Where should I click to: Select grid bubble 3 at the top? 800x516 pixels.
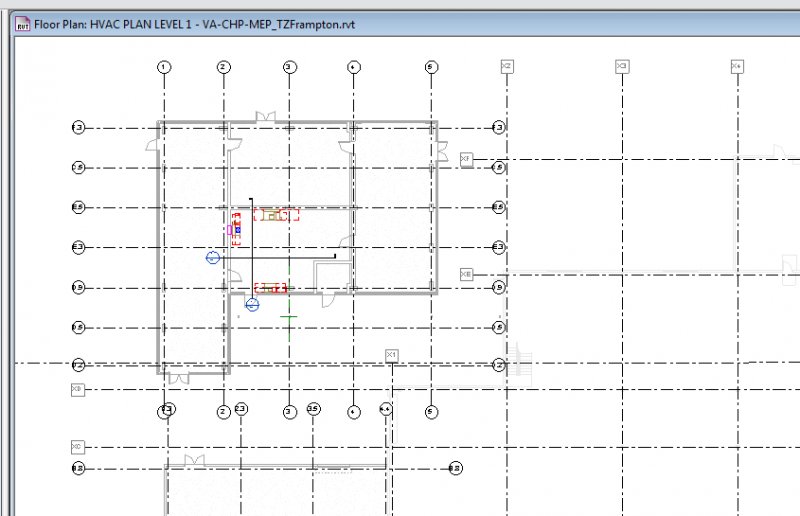(289, 67)
